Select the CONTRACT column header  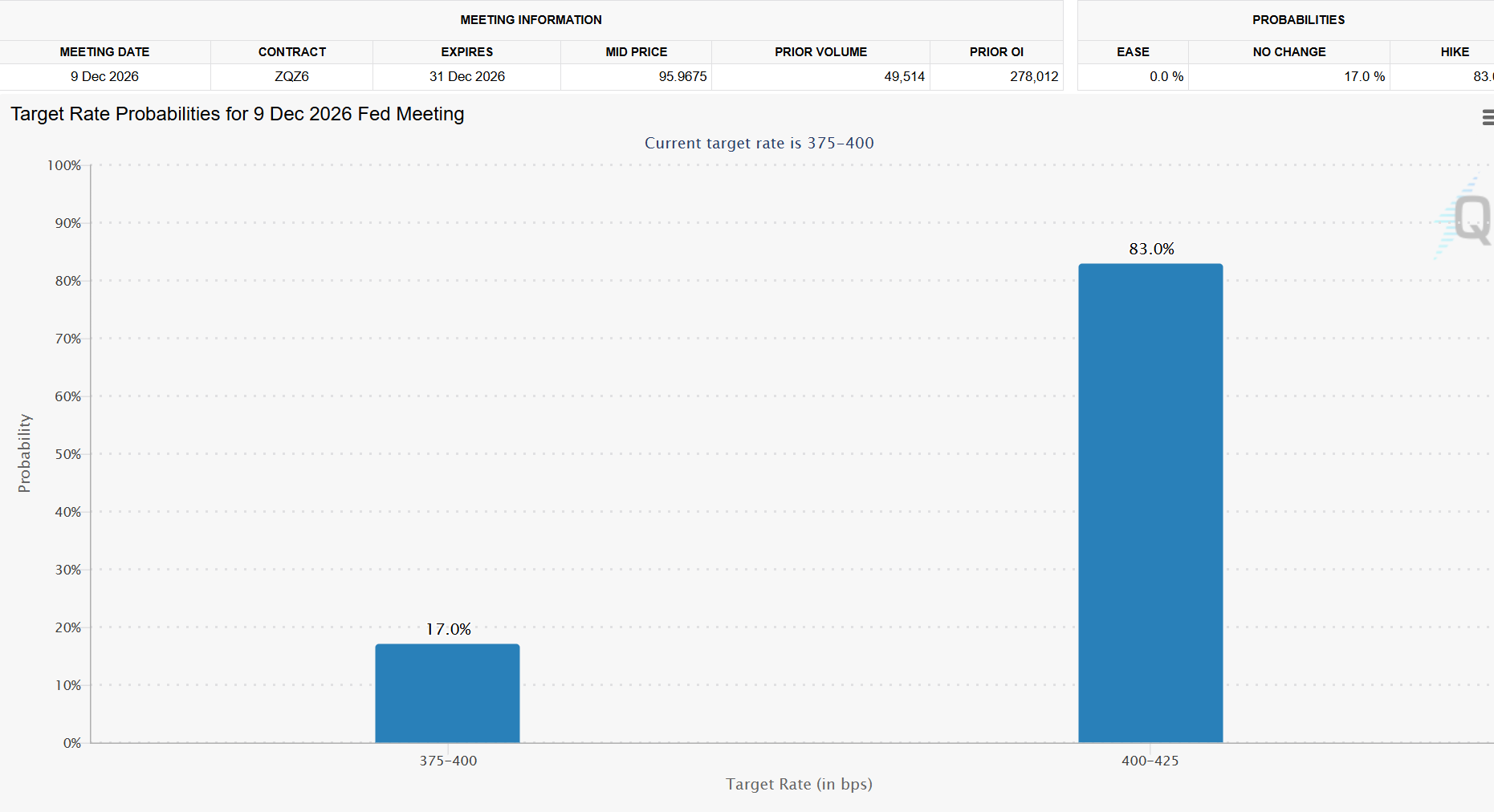292,52
